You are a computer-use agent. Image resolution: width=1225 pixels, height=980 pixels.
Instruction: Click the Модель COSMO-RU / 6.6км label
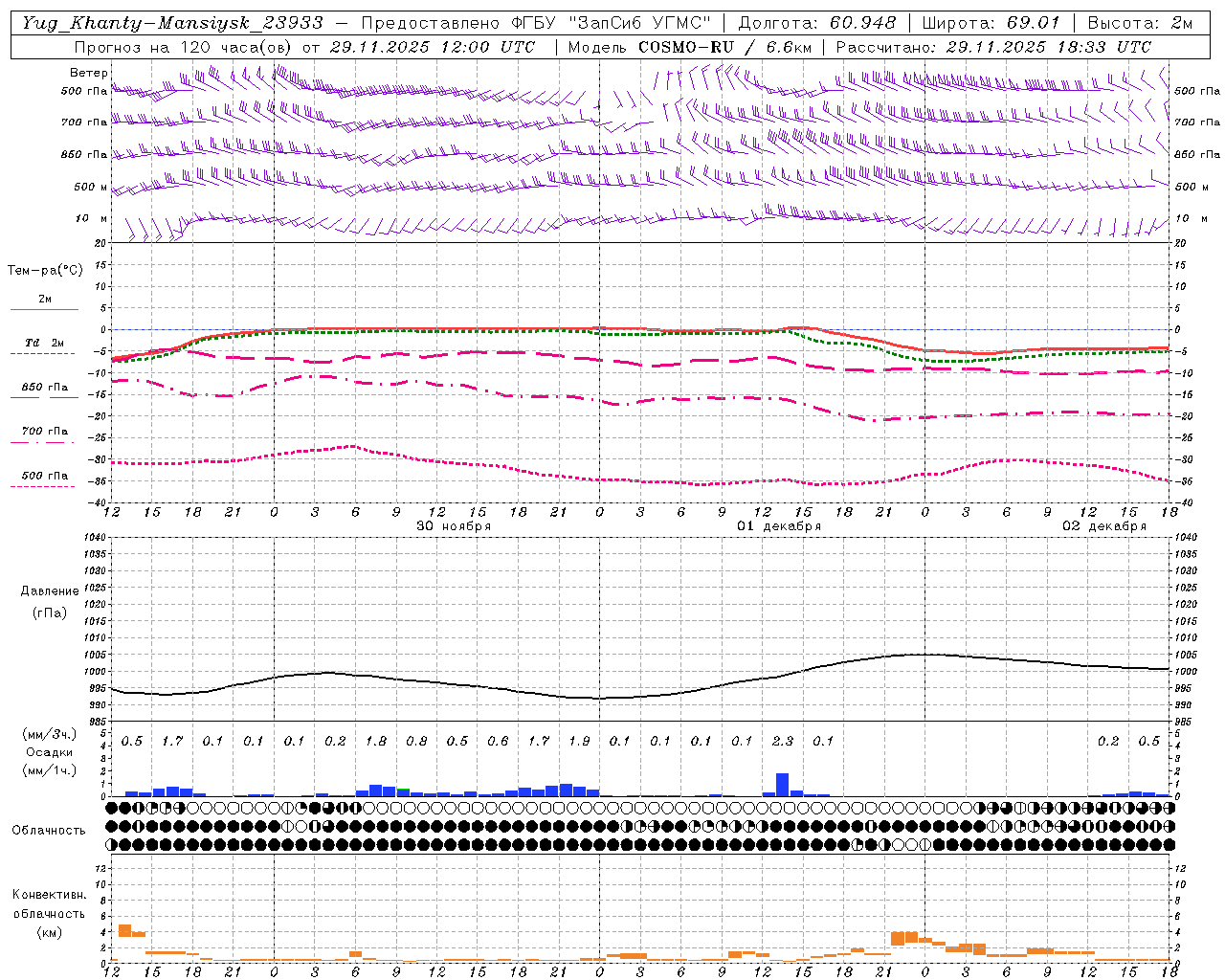tap(690, 47)
